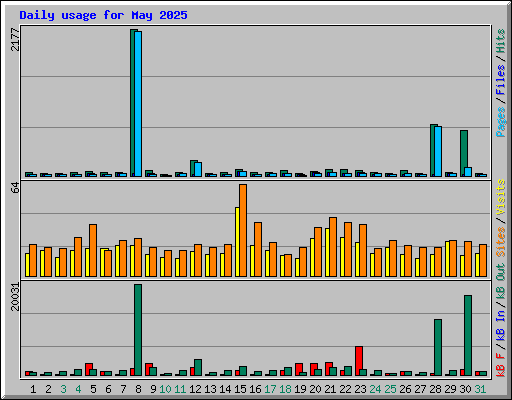The width and height of the screenshot is (512, 400).
Task: Click day 25 on the x-axis
Action: [390, 389]
